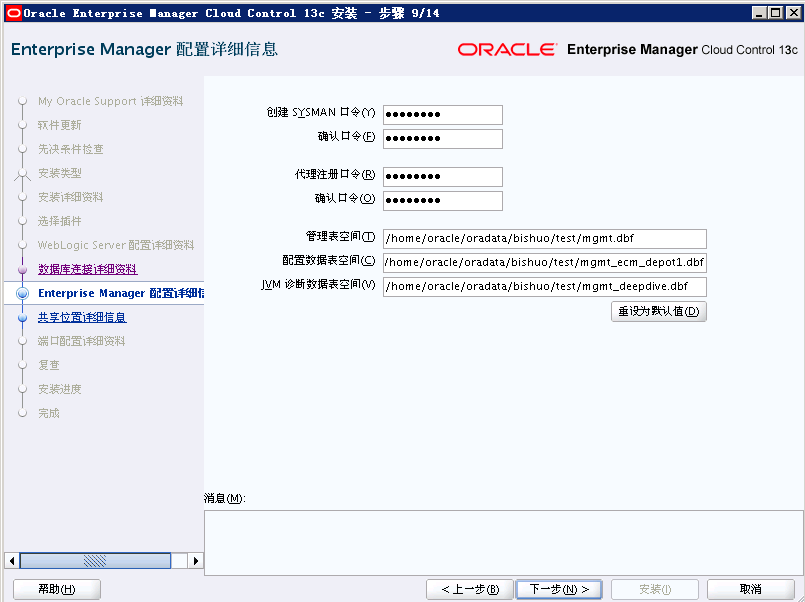Screen dimensions: 805x602
Task: Proceed with the 下一步(N) button
Action: point(559,589)
